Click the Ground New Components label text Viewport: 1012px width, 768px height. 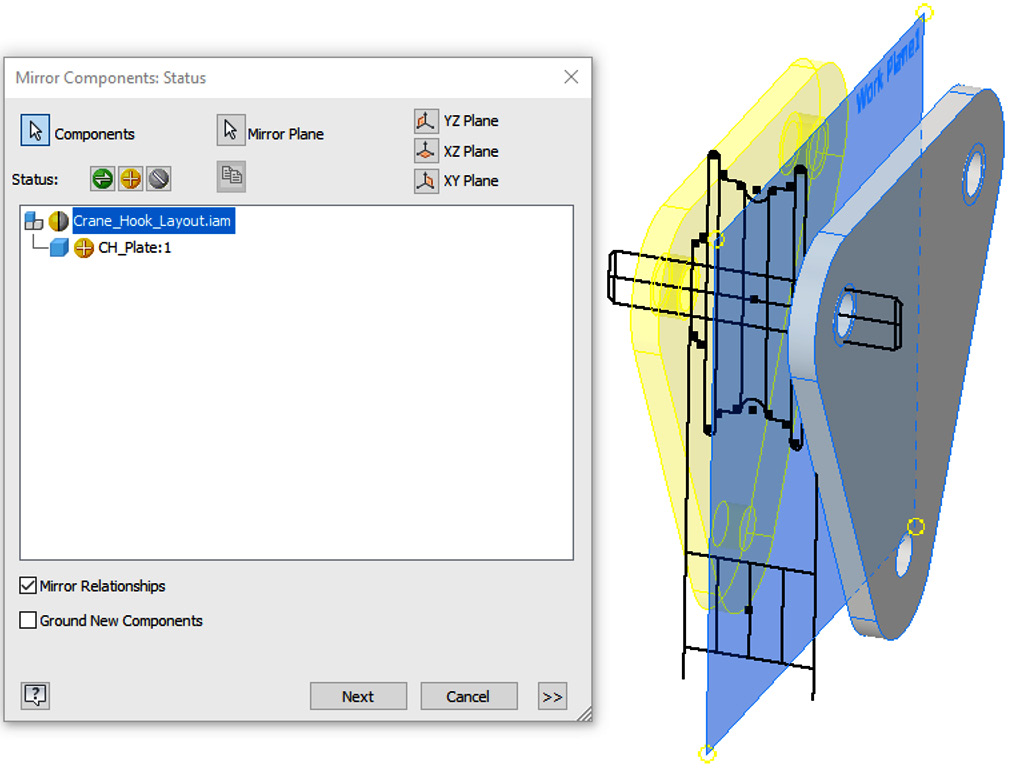pos(121,621)
